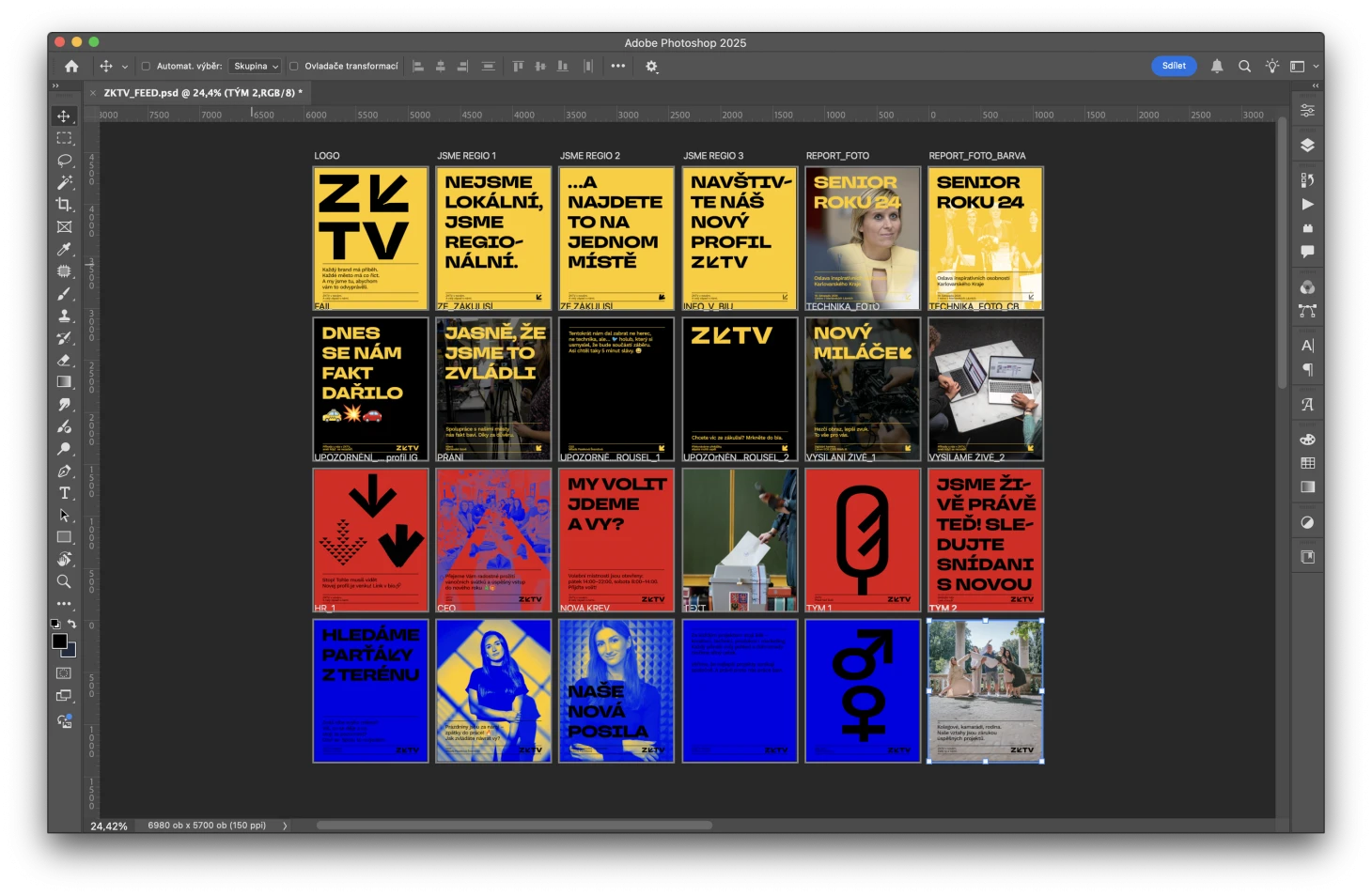Open Move tool preset picker arrow
Viewport: 1372px width, 896px height.
(x=124, y=67)
